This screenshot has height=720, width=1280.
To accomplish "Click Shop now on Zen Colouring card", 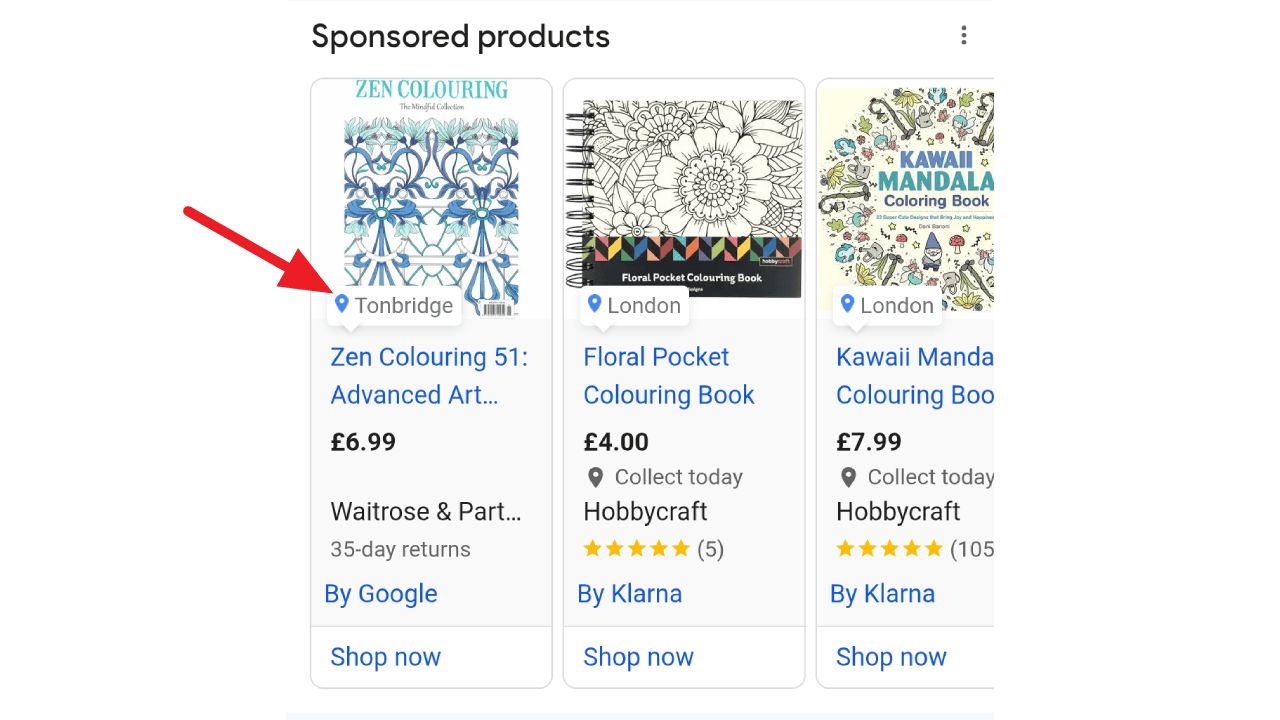I will point(385,657).
